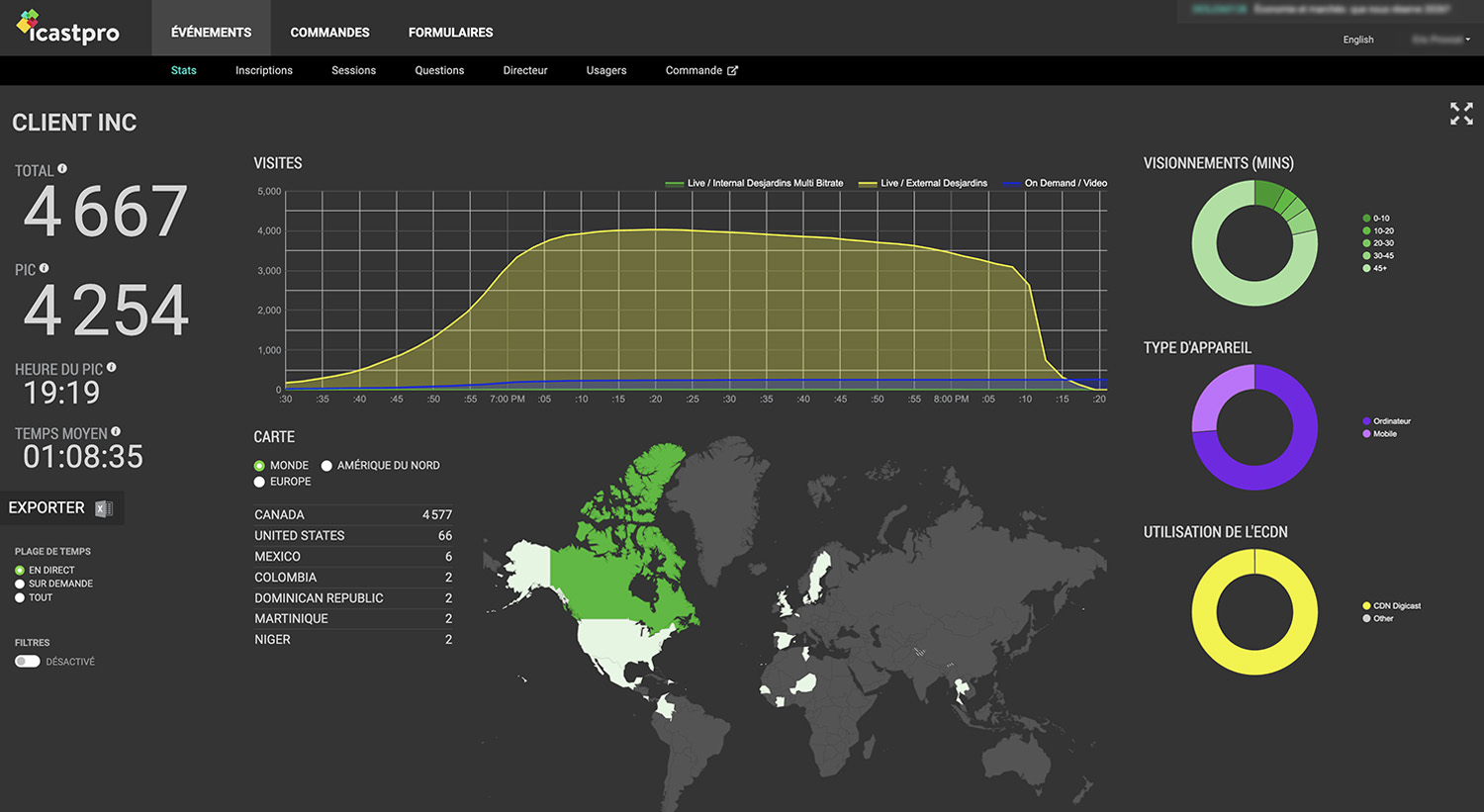Click the 0-10 minutes legend item
1484x812 pixels.
click(1376, 218)
